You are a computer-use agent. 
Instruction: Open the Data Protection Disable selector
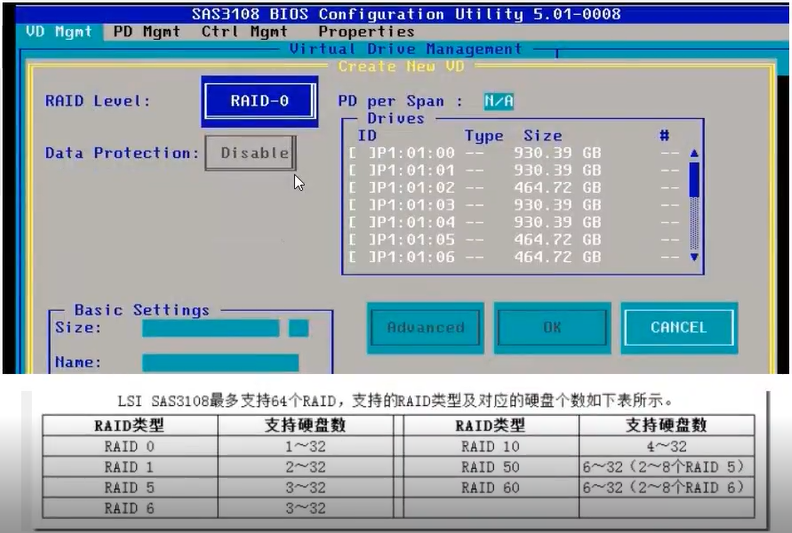tap(251, 153)
